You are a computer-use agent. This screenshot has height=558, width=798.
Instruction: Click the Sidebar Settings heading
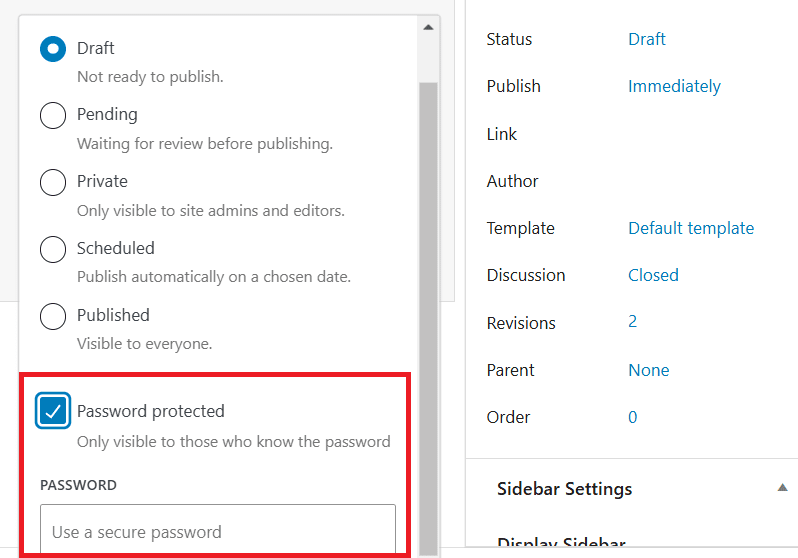pos(564,489)
